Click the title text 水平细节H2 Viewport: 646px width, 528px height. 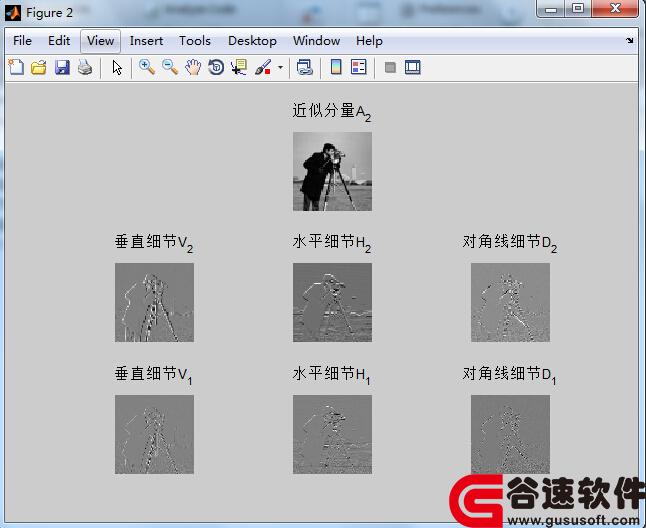(x=332, y=243)
